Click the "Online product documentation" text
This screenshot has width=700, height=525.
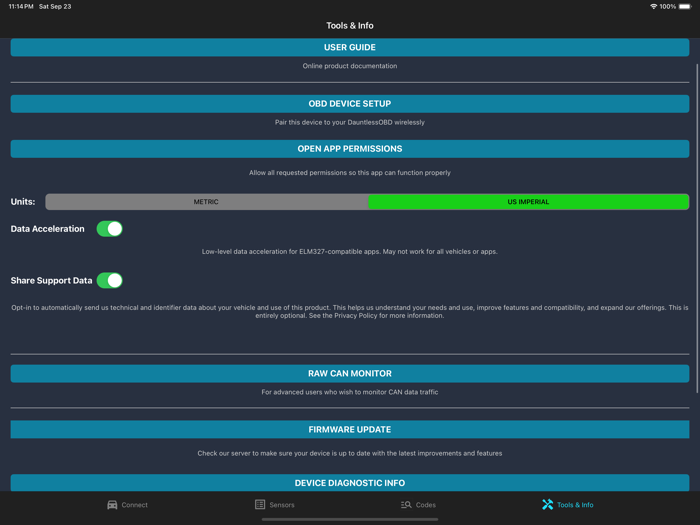click(x=350, y=66)
